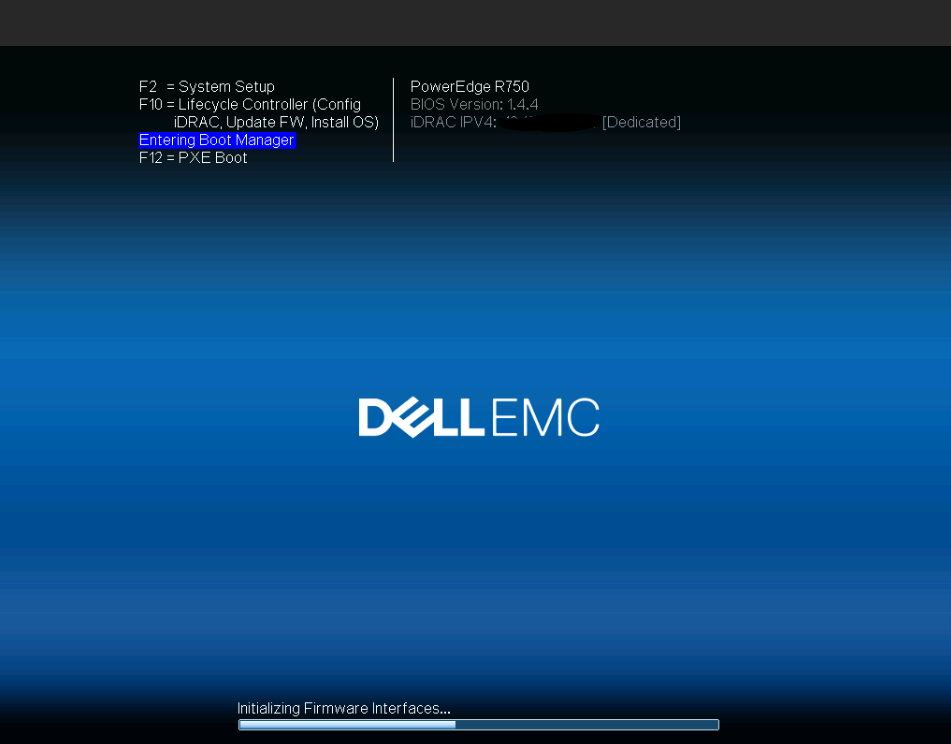Click the blacked-out iDRAC IP address
Viewport: 951px width, 744px height.
[550, 122]
